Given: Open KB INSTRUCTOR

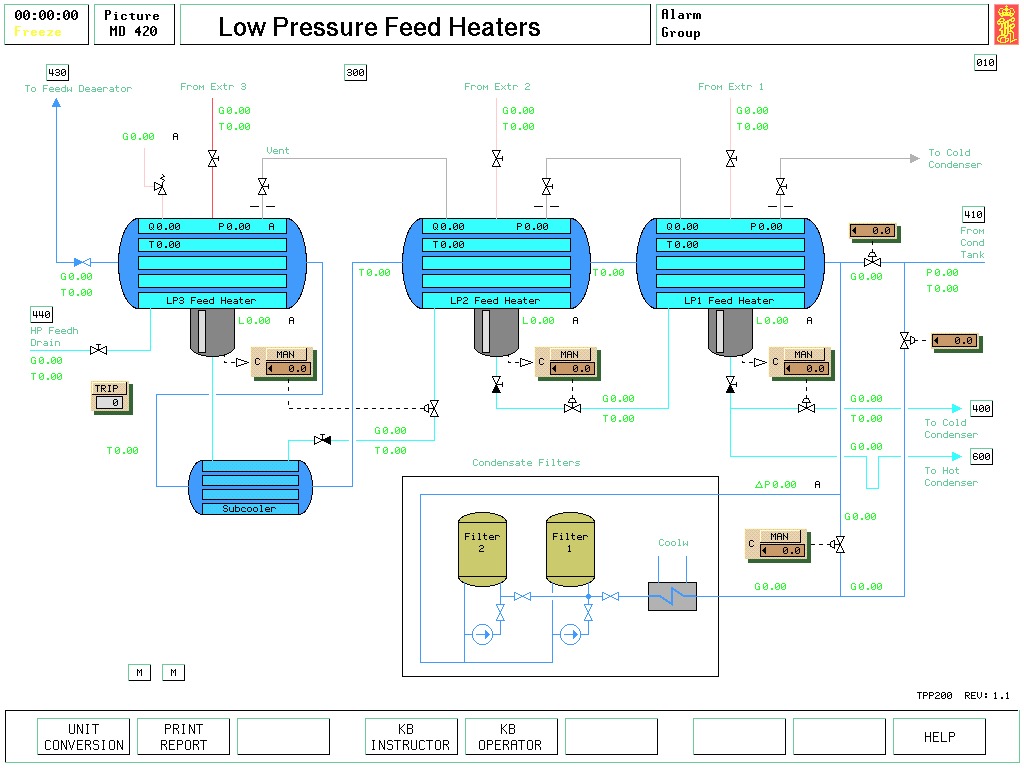Looking at the screenshot, I should tap(411, 737).
